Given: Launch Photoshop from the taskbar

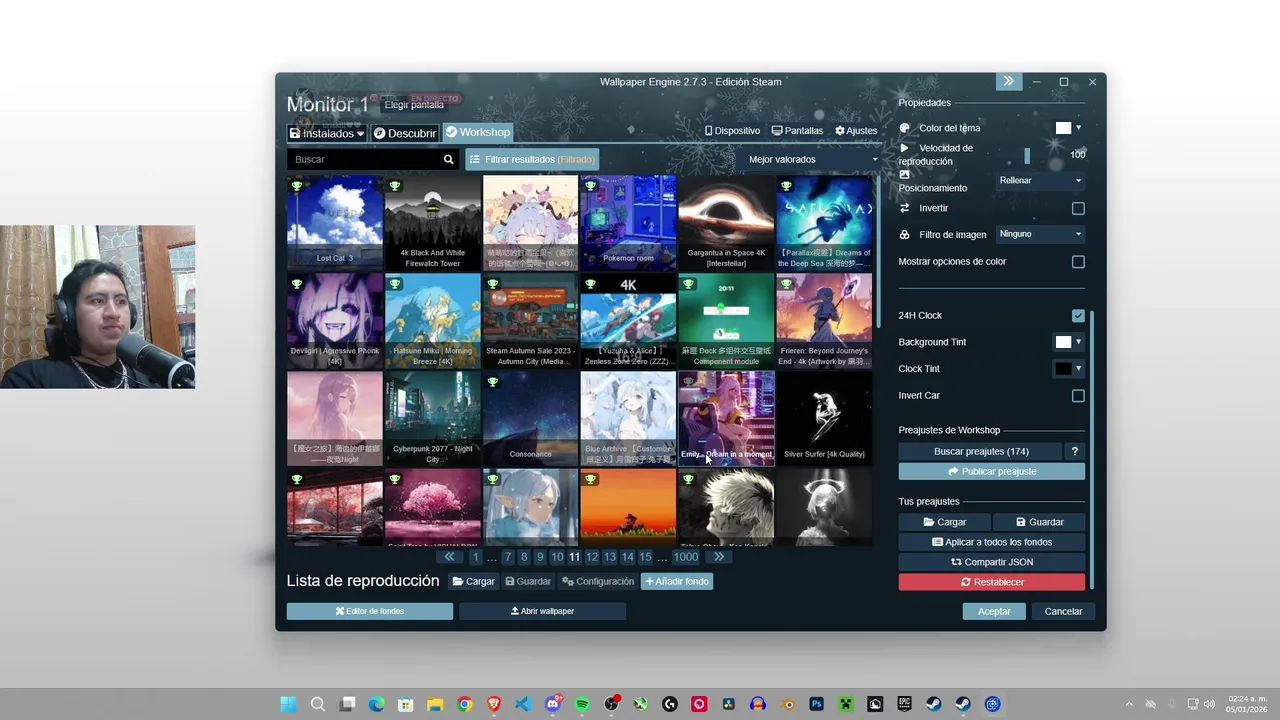Looking at the screenshot, I should 817,704.
